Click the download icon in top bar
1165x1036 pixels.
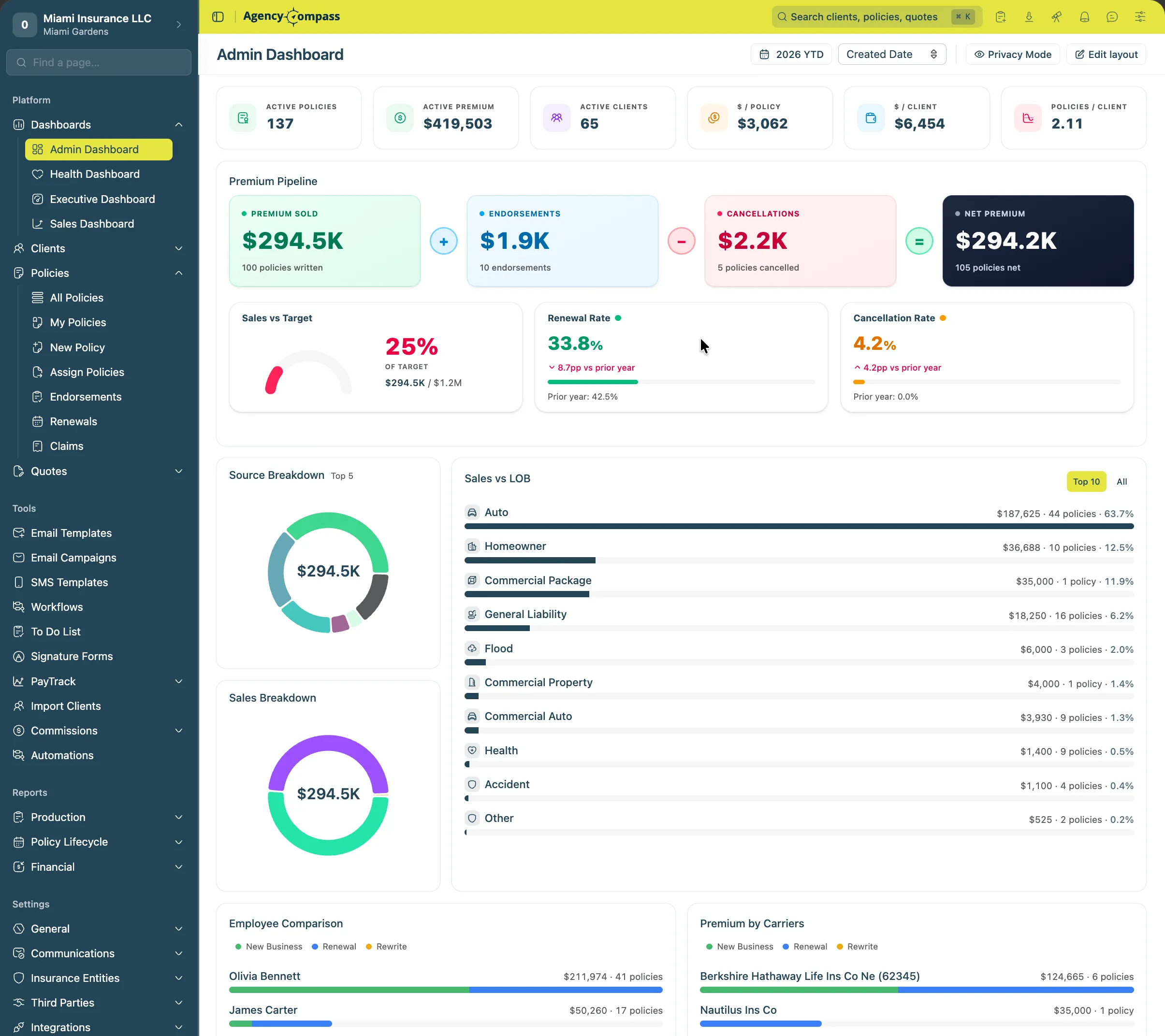pyautogui.click(x=1029, y=16)
